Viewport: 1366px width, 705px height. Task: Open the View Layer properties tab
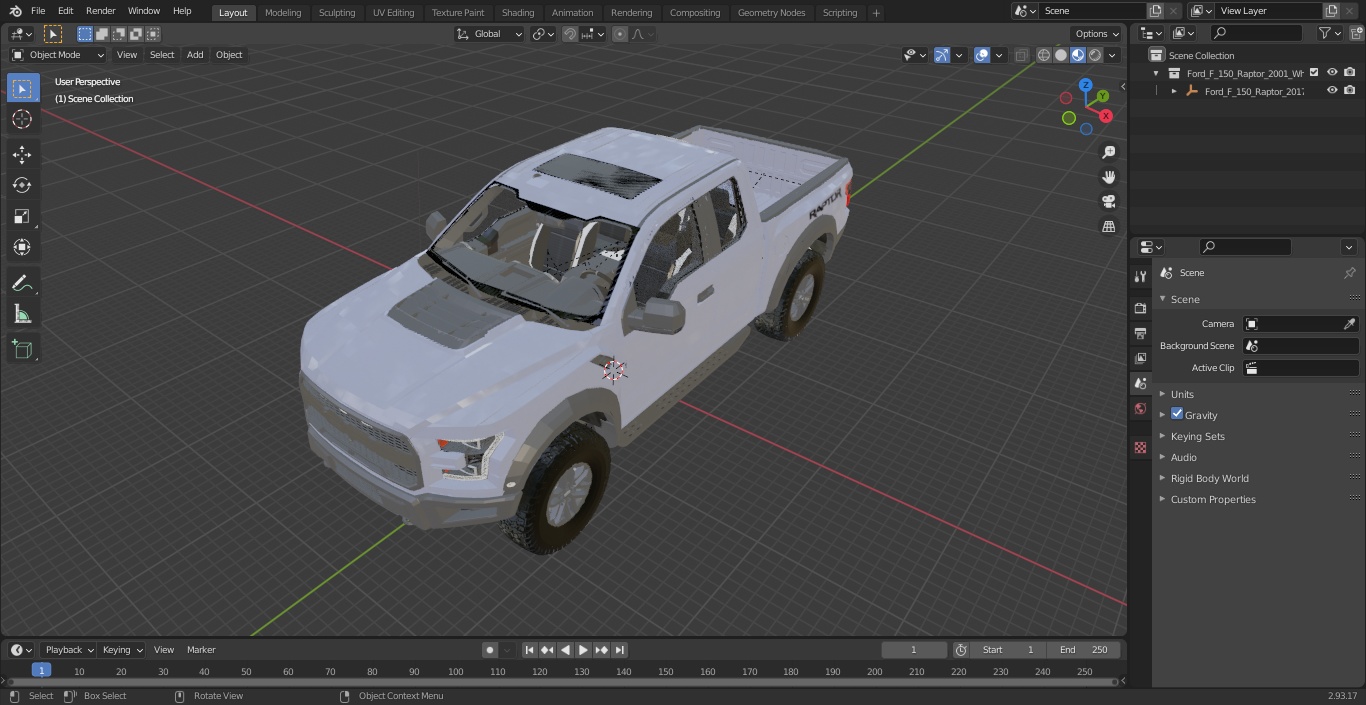pos(1140,358)
